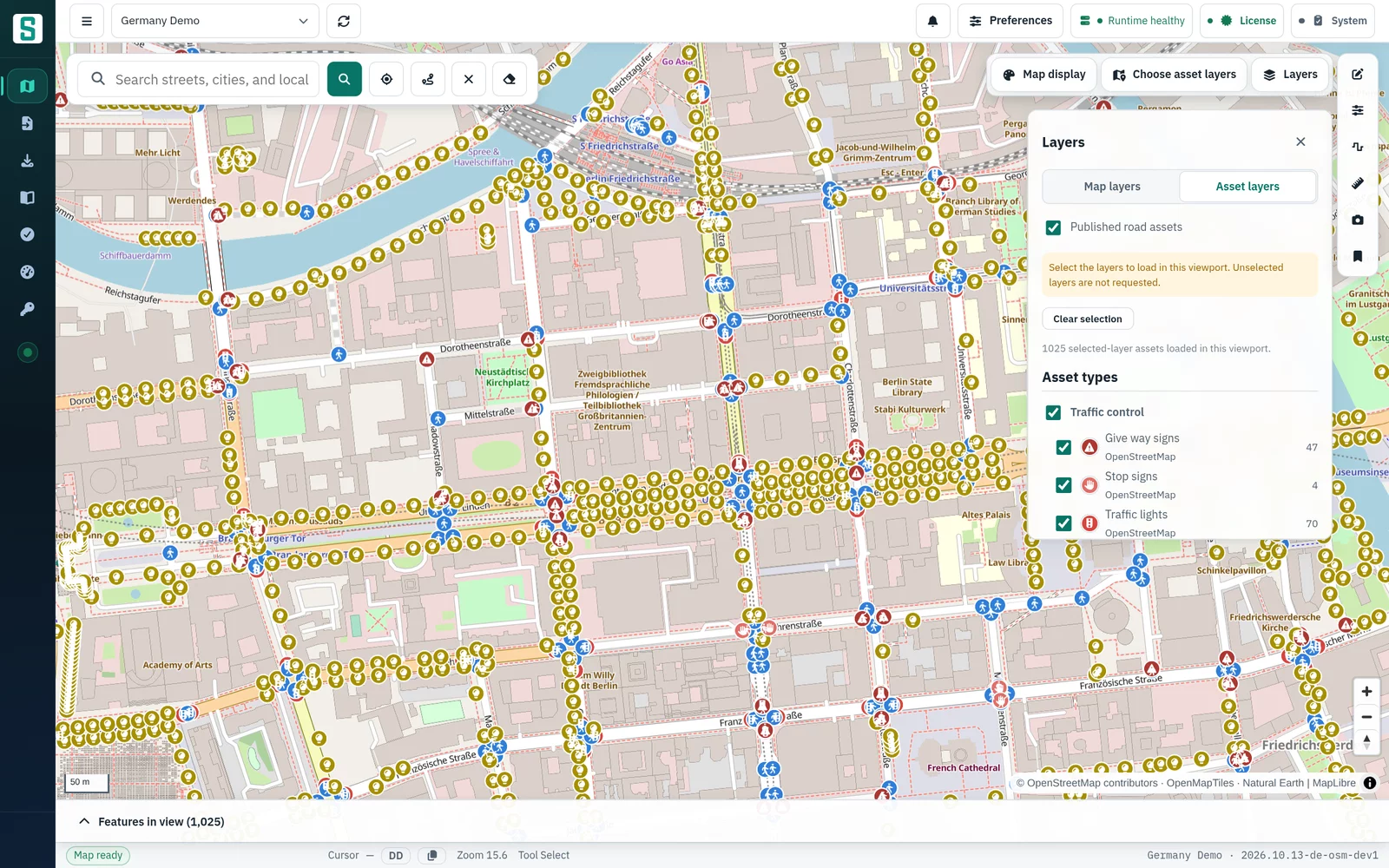Open the file import icon in sidebar
This screenshot has height=868, width=1389.
[27, 123]
